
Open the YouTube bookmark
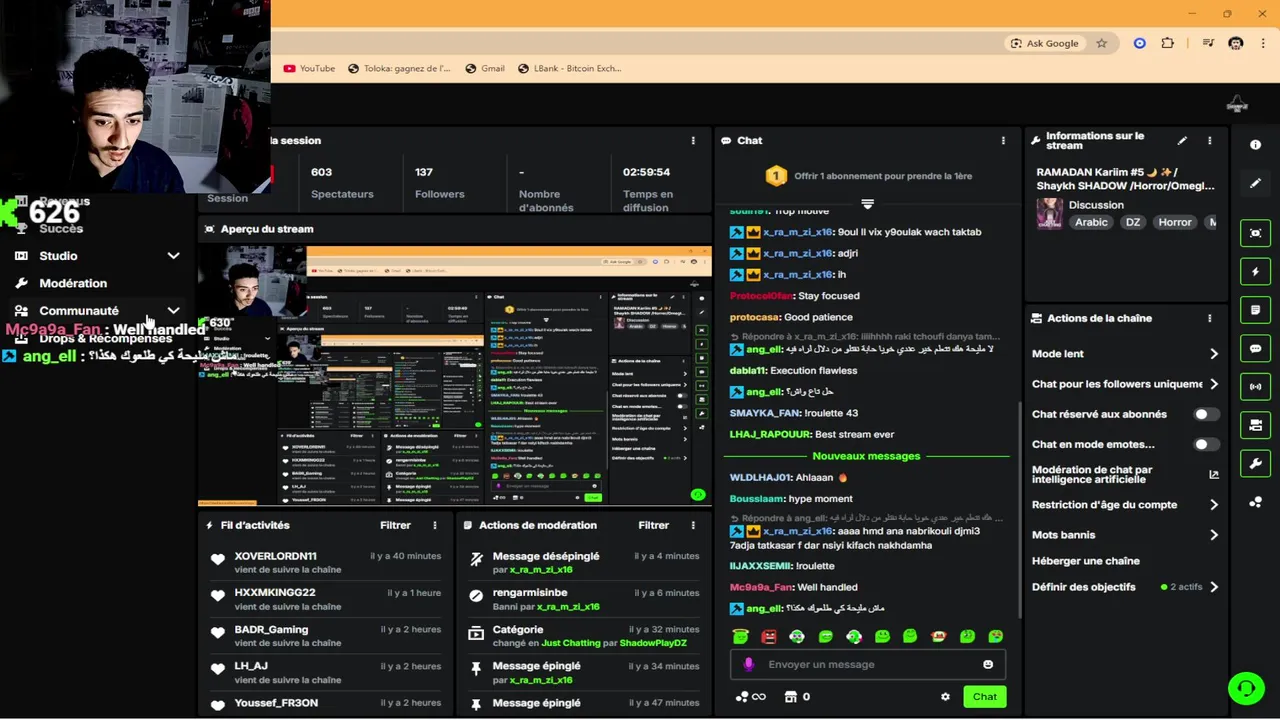pos(309,68)
